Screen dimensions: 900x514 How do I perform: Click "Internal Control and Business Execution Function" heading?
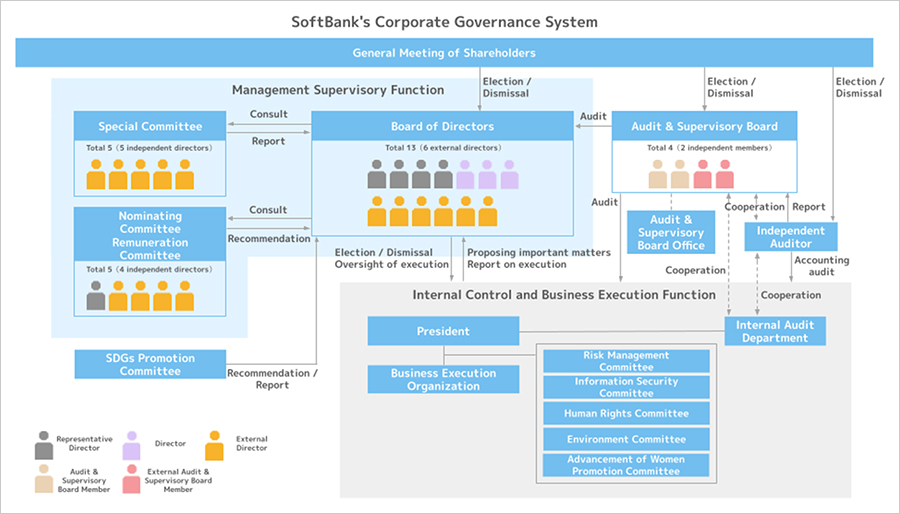[564, 295]
